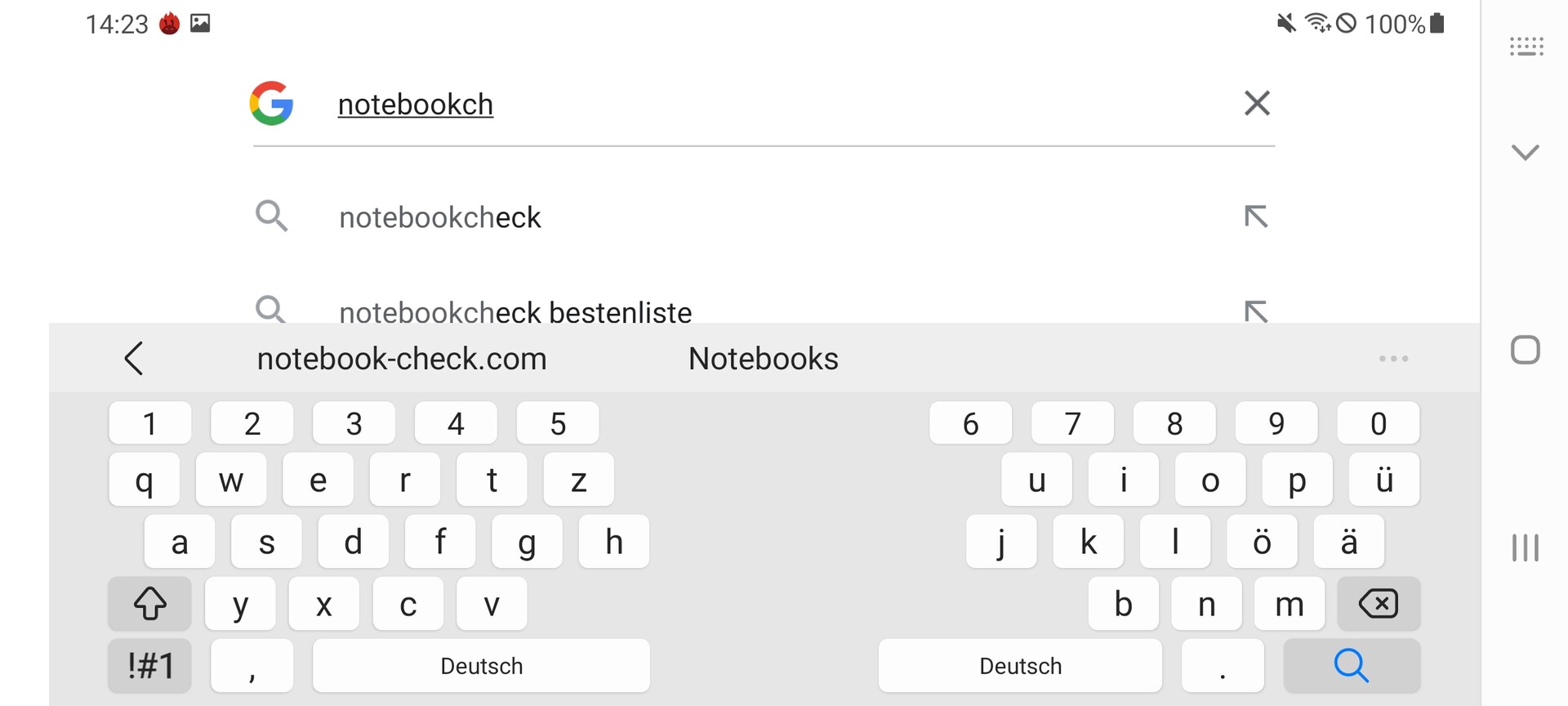
Task: Expand more keyboard options via three dots
Action: [x=1393, y=359]
